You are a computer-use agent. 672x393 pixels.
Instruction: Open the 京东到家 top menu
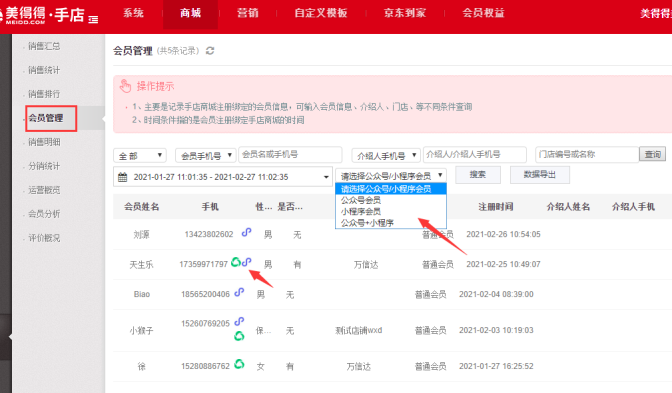pos(405,13)
